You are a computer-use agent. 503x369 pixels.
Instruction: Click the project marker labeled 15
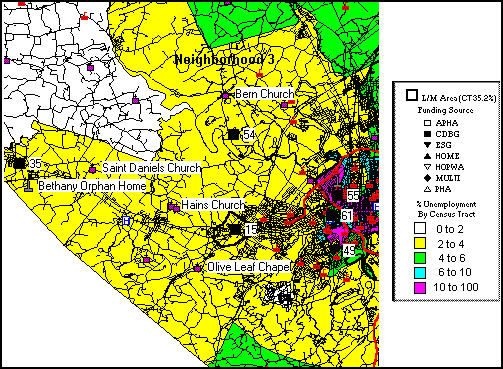[x=235, y=229]
